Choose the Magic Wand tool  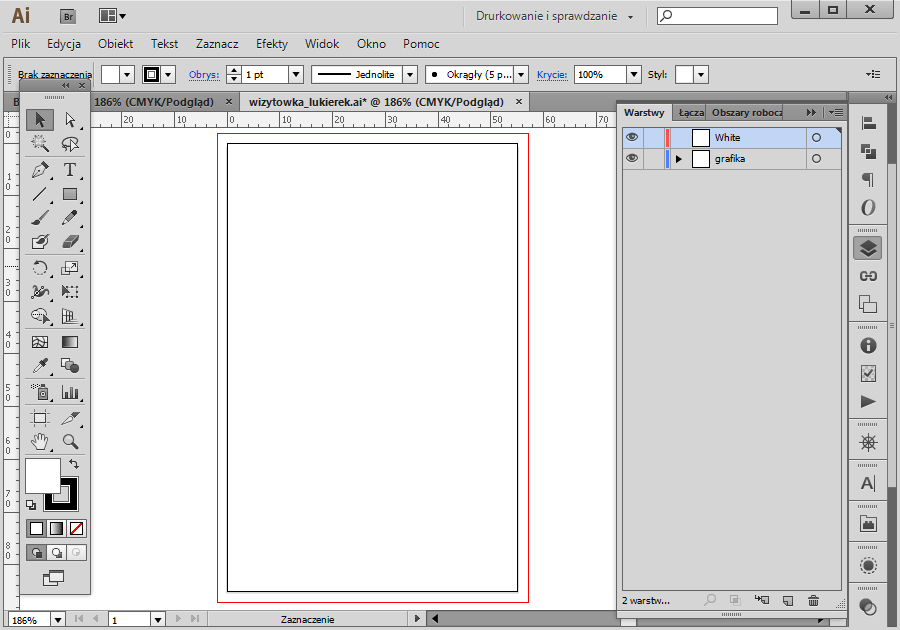[40, 143]
